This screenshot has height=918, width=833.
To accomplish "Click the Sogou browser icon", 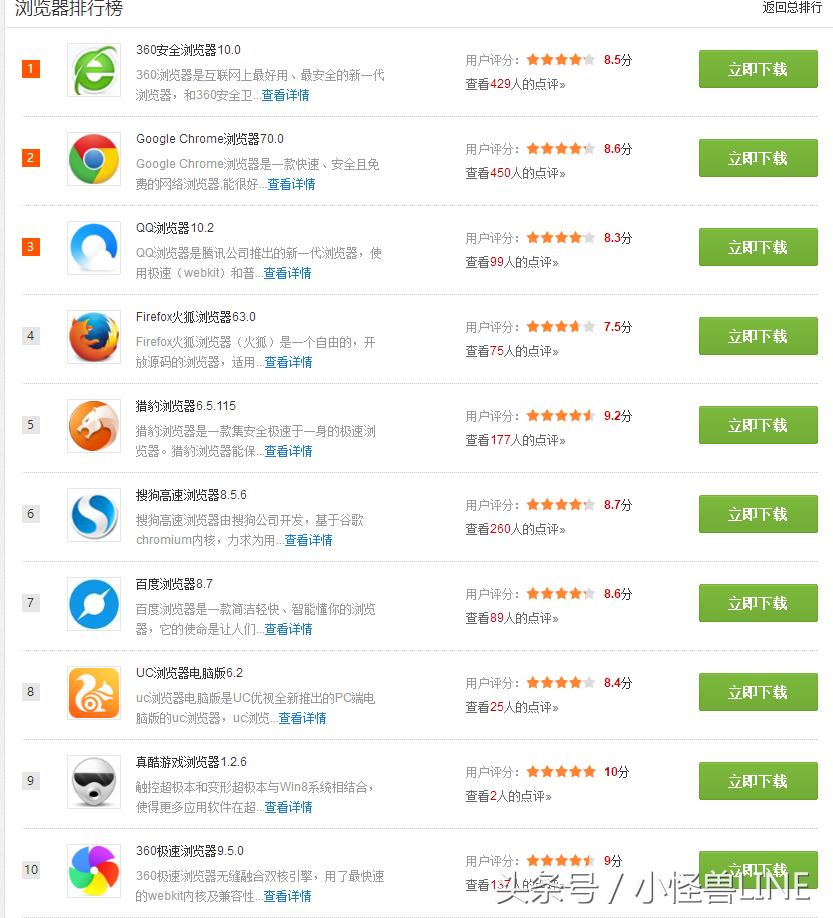I will pos(94,515).
